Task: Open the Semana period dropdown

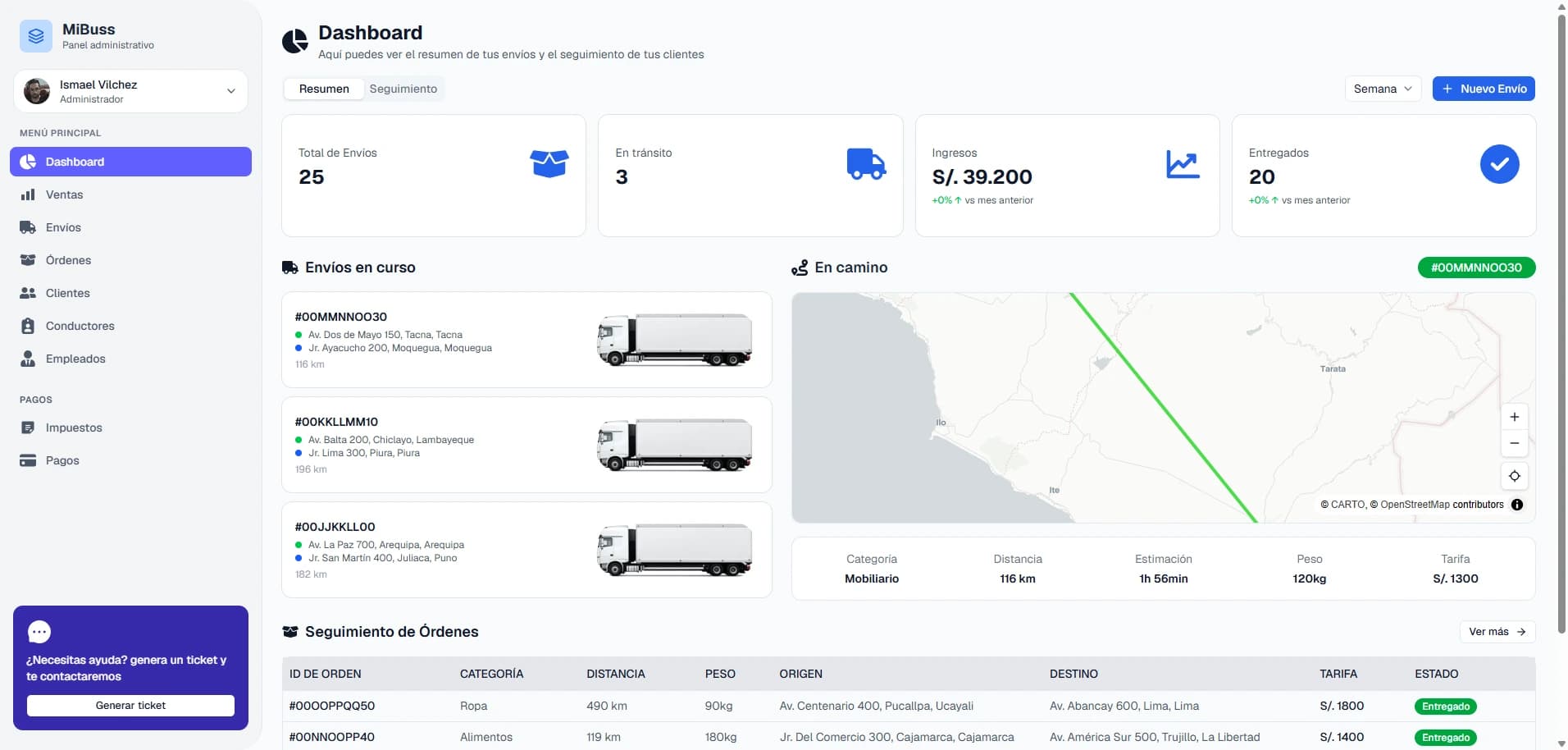Action: pyautogui.click(x=1383, y=89)
